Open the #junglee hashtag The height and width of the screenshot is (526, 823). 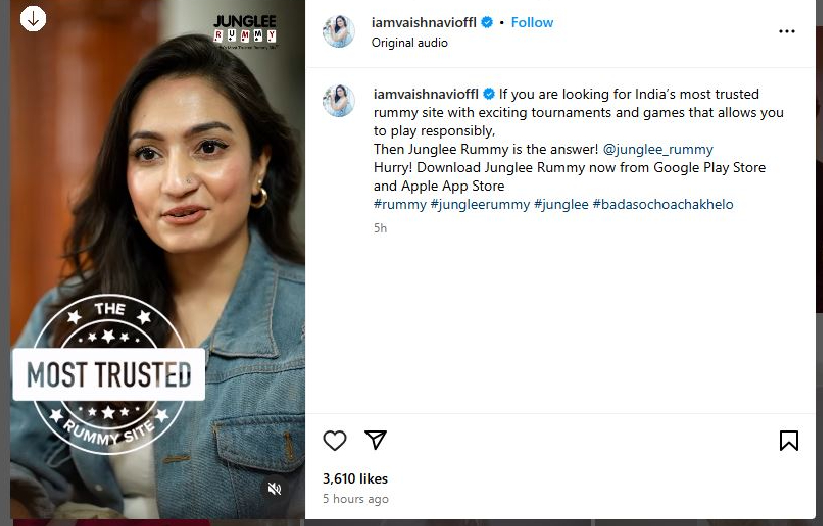click(560, 204)
